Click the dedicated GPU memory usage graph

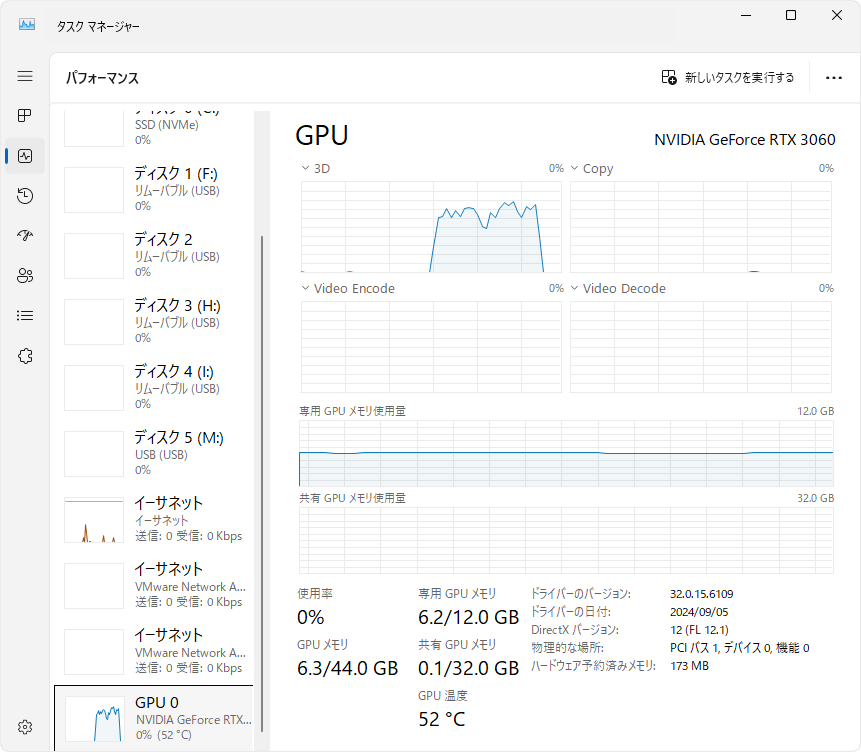(565, 453)
